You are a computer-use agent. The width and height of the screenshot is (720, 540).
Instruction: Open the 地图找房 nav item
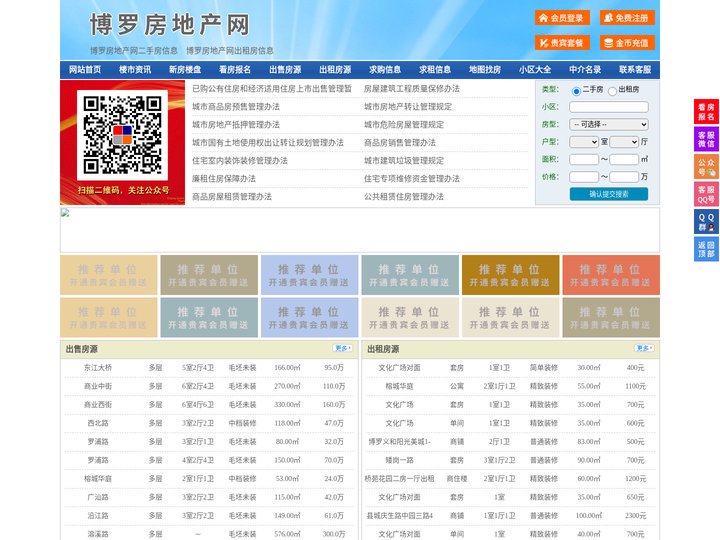point(485,70)
